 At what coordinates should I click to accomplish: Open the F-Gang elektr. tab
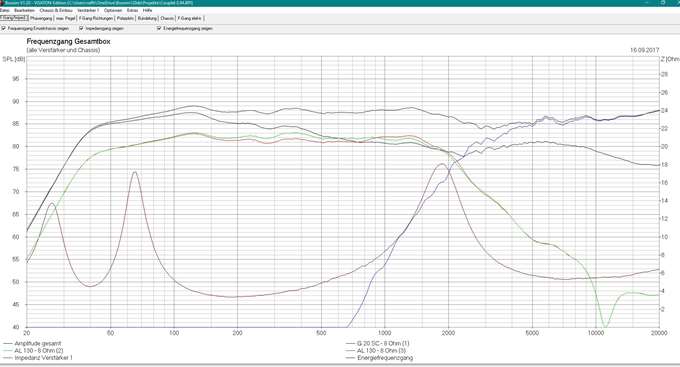pyautogui.click(x=190, y=19)
